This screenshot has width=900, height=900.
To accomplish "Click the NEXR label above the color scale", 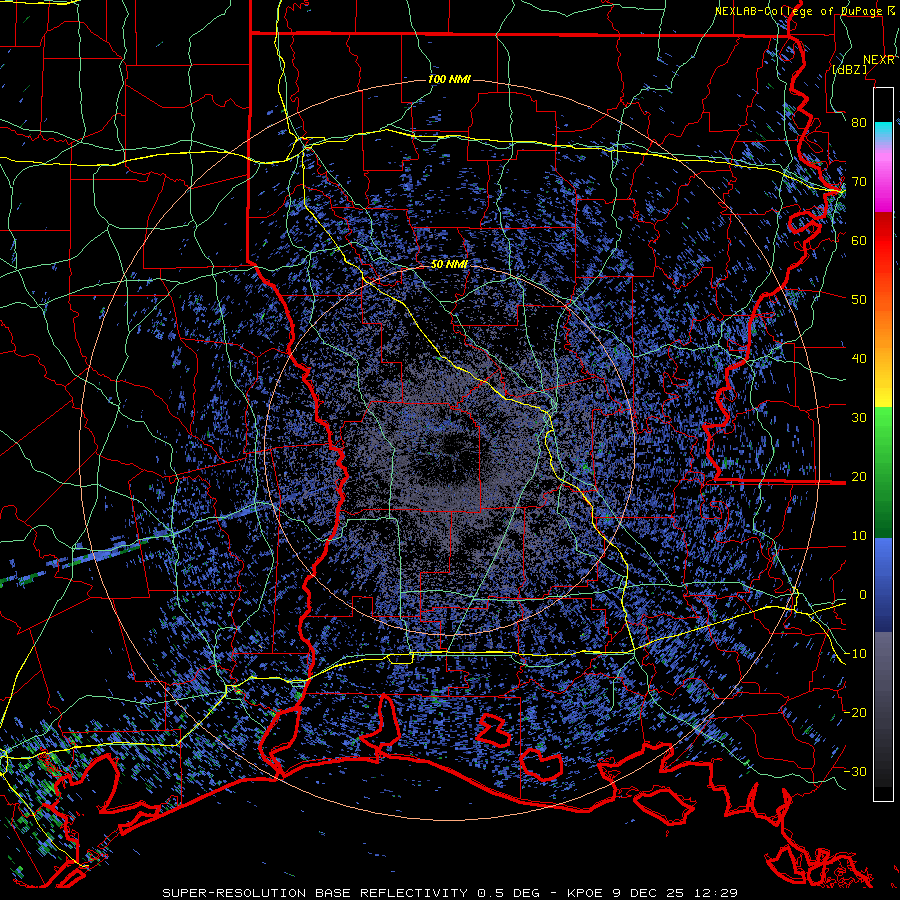I will point(879,60).
